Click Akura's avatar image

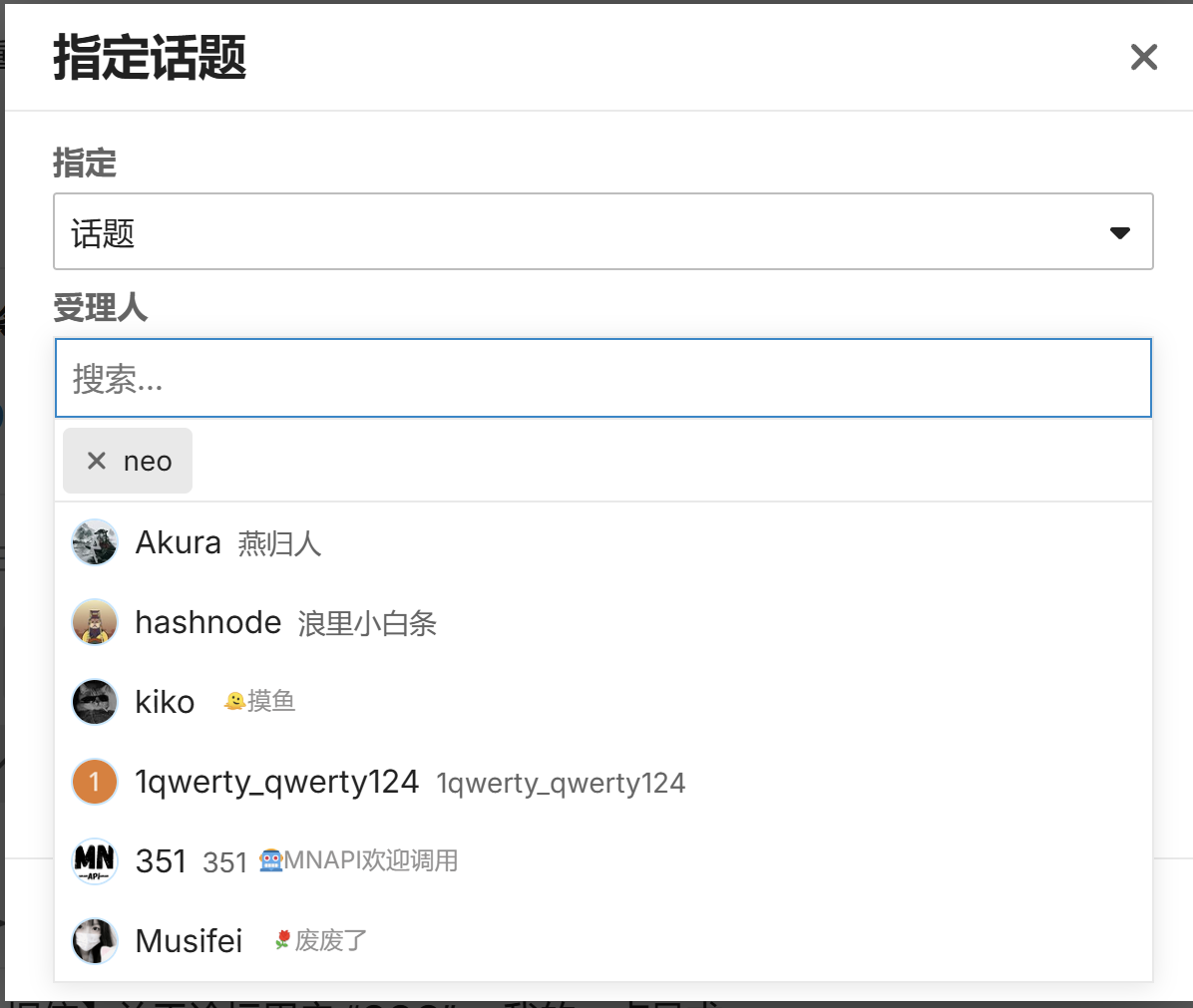click(95, 542)
